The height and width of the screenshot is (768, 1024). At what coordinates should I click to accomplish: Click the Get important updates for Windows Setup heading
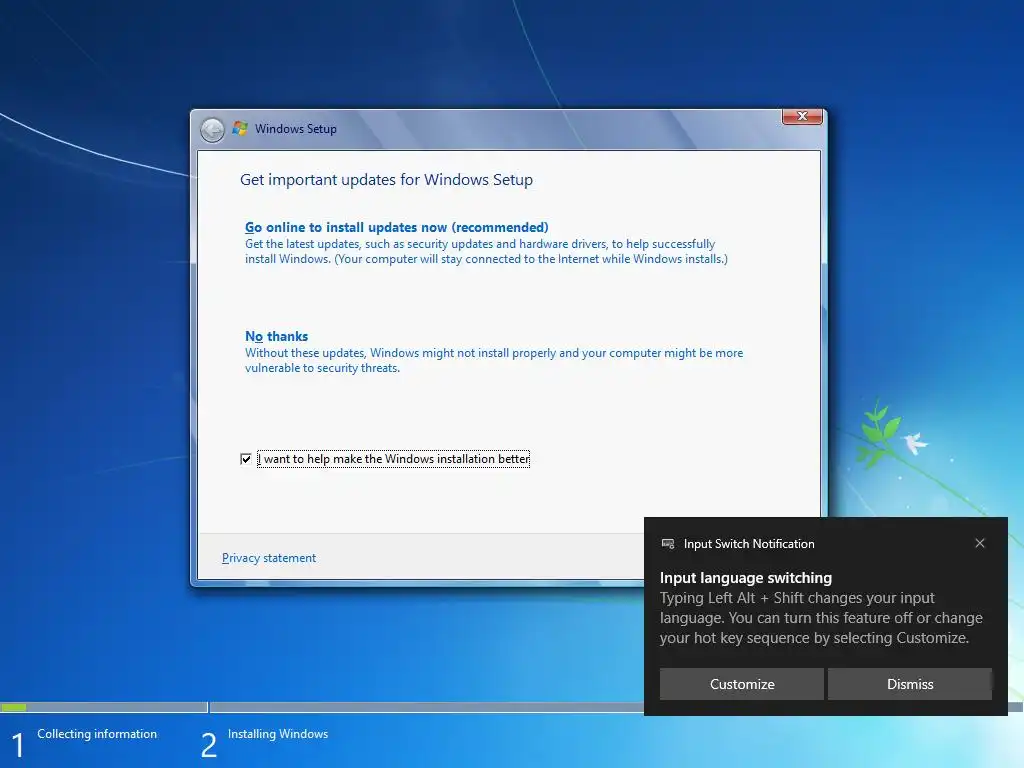point(386,180)
